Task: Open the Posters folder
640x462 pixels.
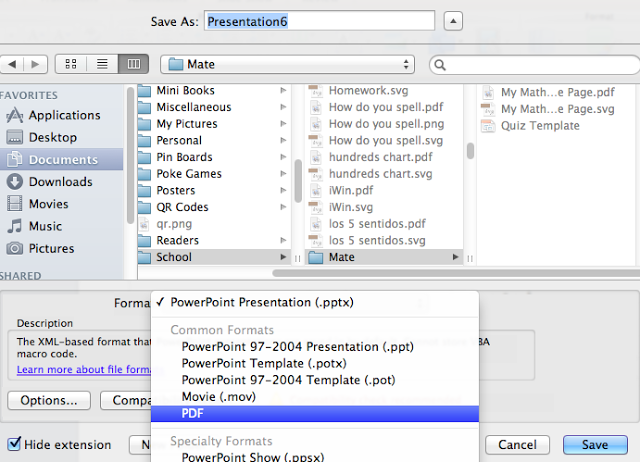Action: point(214,191)
